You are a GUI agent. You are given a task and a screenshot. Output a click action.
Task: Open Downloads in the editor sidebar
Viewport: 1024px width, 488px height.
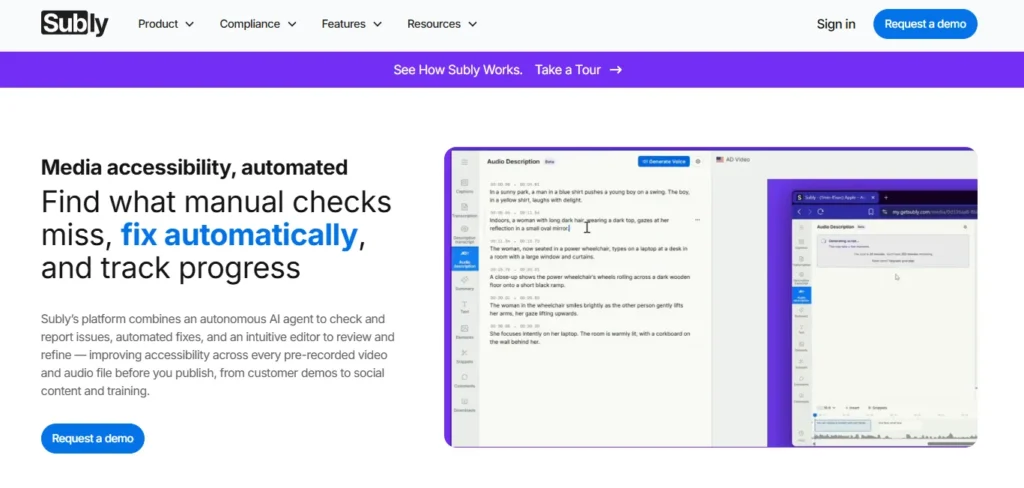point(464,404)
